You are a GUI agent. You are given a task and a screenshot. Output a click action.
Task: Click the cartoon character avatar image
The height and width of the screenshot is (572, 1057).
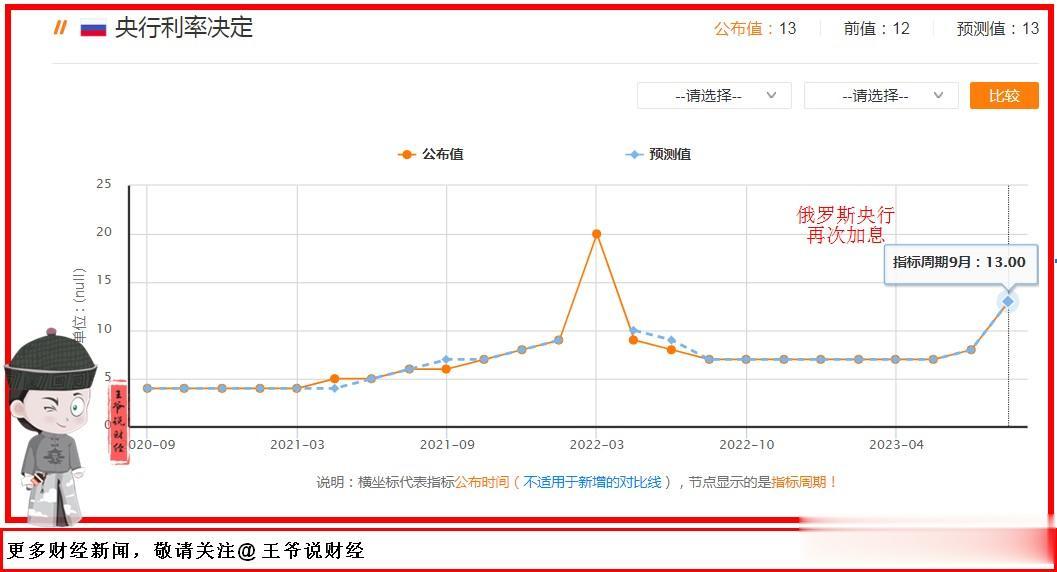tap(51, 426)
